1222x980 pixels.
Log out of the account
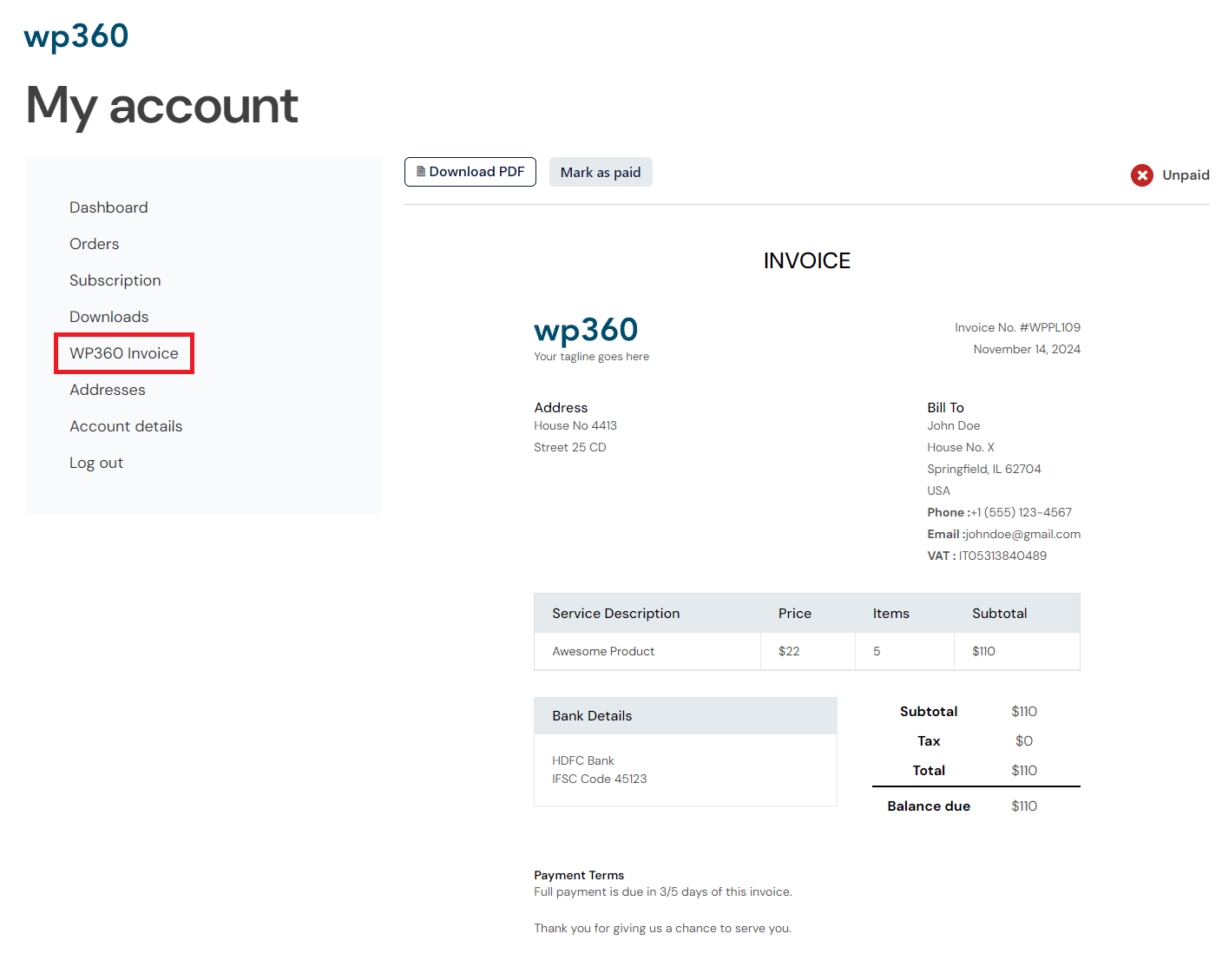pyautogui.click(x=96, y=463)
